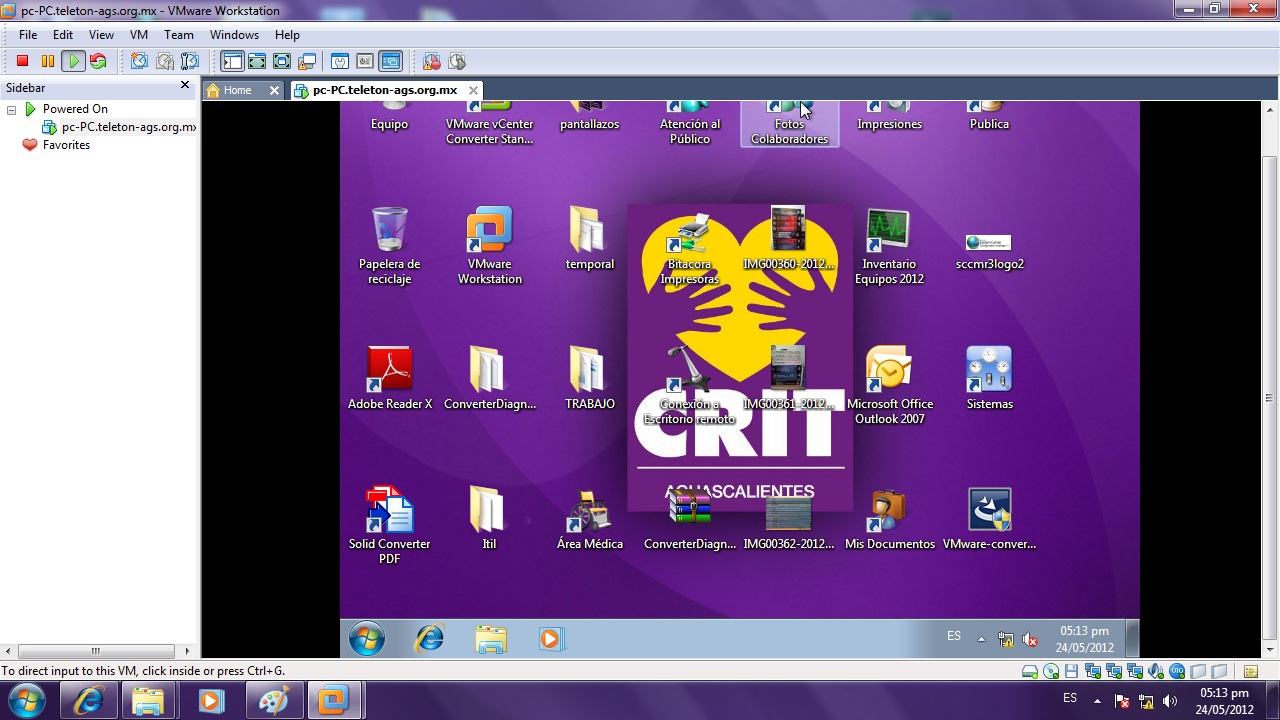Close the Home tab
The image size is (1280, 720).
(x=274, y=90)
